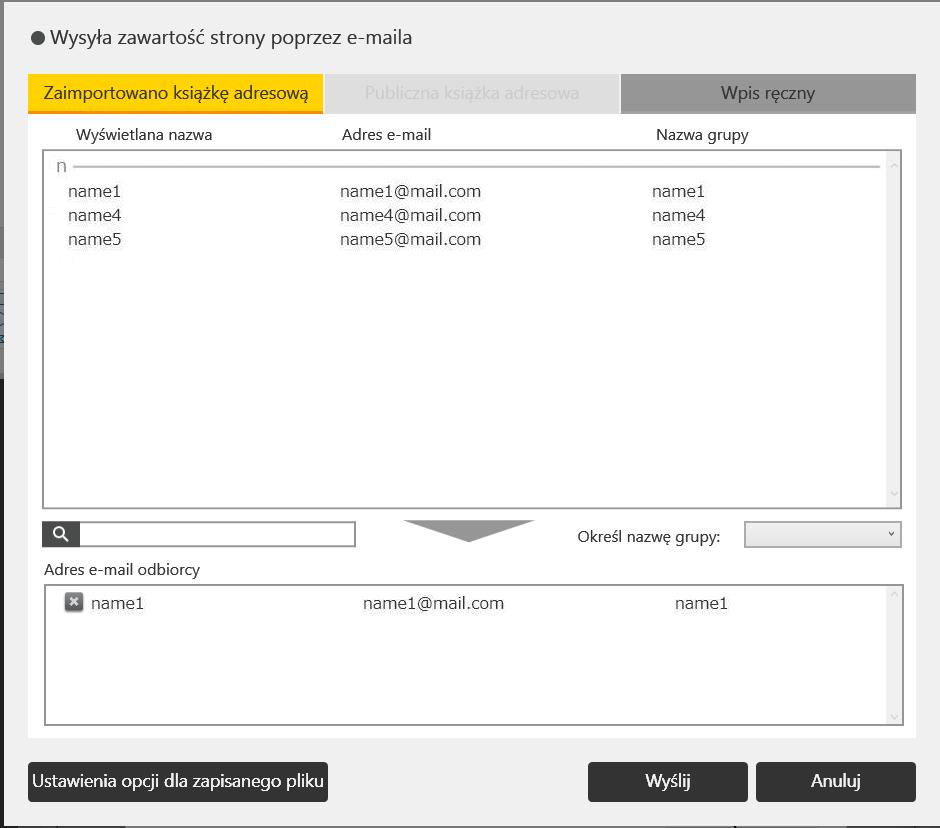Click name5@mail.com email address

point(410,239)
